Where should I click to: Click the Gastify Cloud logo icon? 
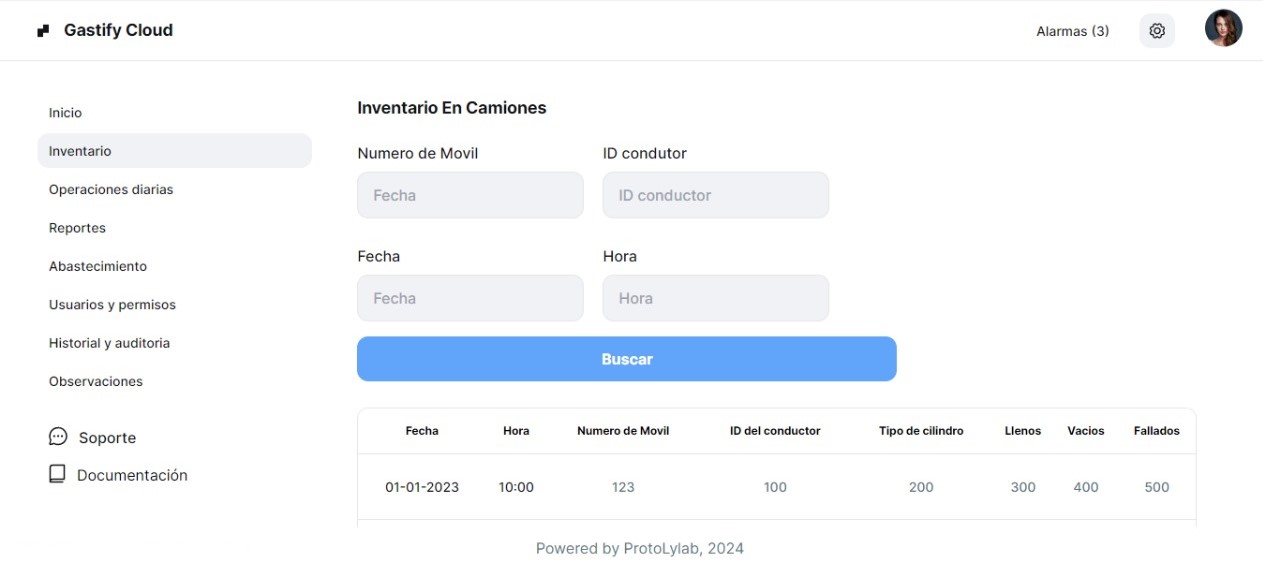(43, 31)
